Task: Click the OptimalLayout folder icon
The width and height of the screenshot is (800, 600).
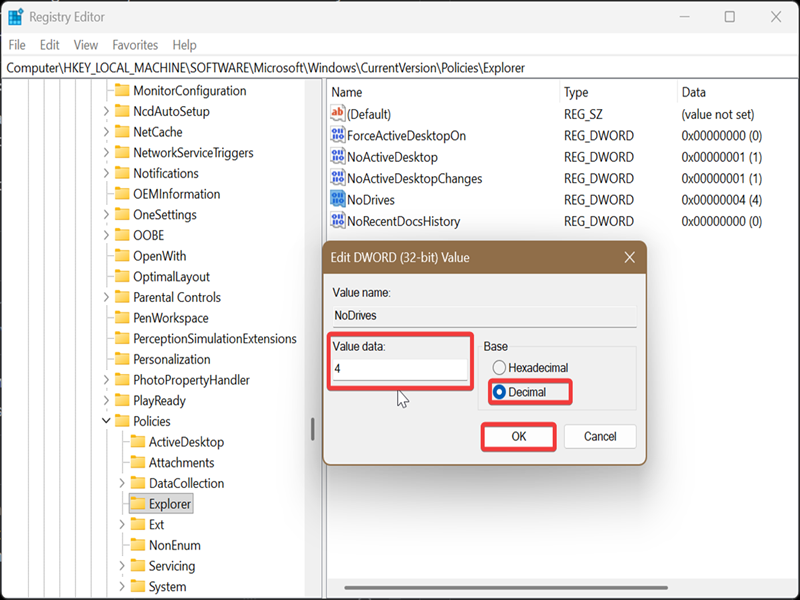Action: [x=122, y=276]
